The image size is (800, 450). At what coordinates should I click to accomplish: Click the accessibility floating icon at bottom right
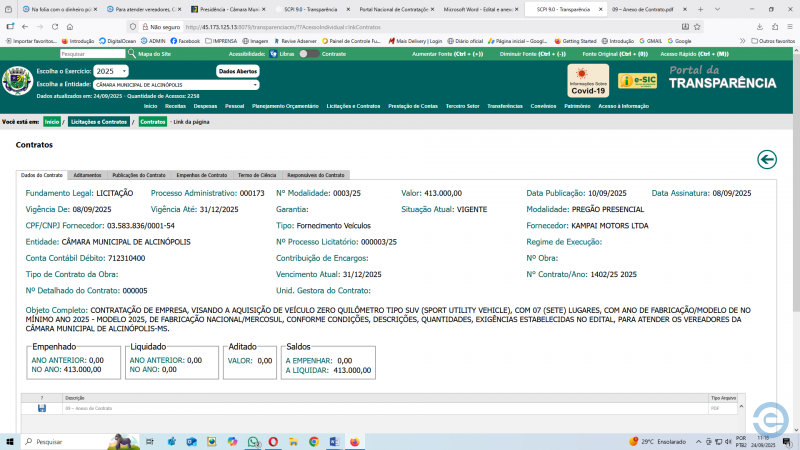pos(769,417)
